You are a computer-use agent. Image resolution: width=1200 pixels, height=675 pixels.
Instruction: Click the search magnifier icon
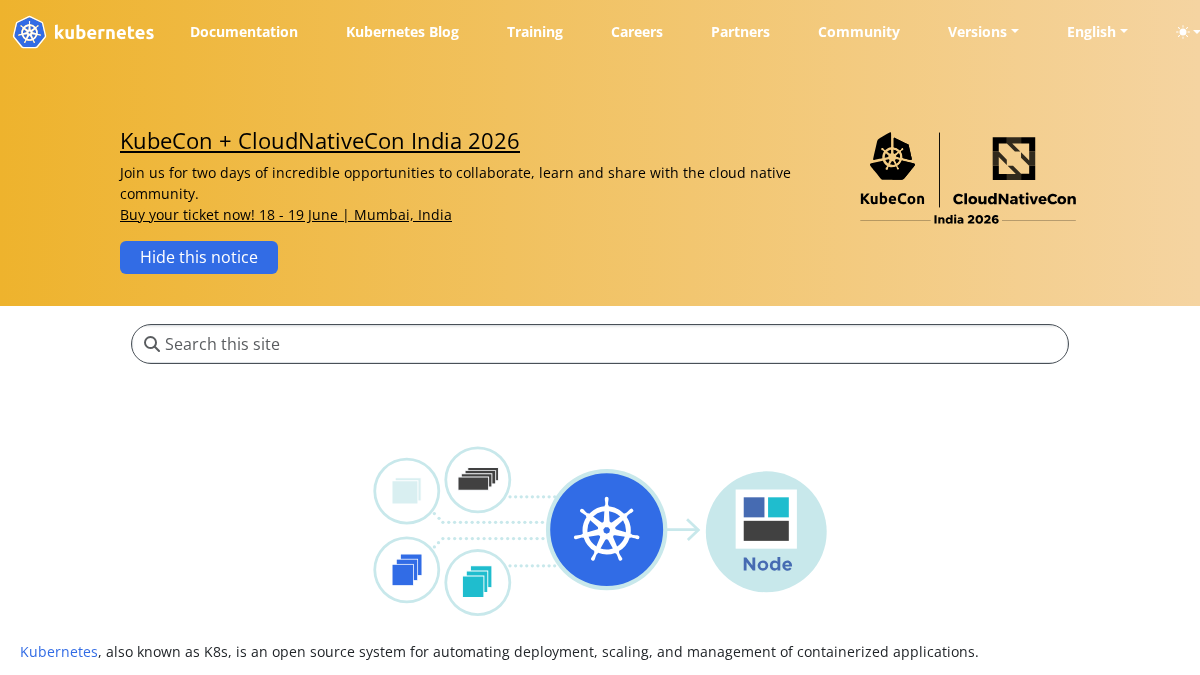pyautogui.click(x=152, y=344)
